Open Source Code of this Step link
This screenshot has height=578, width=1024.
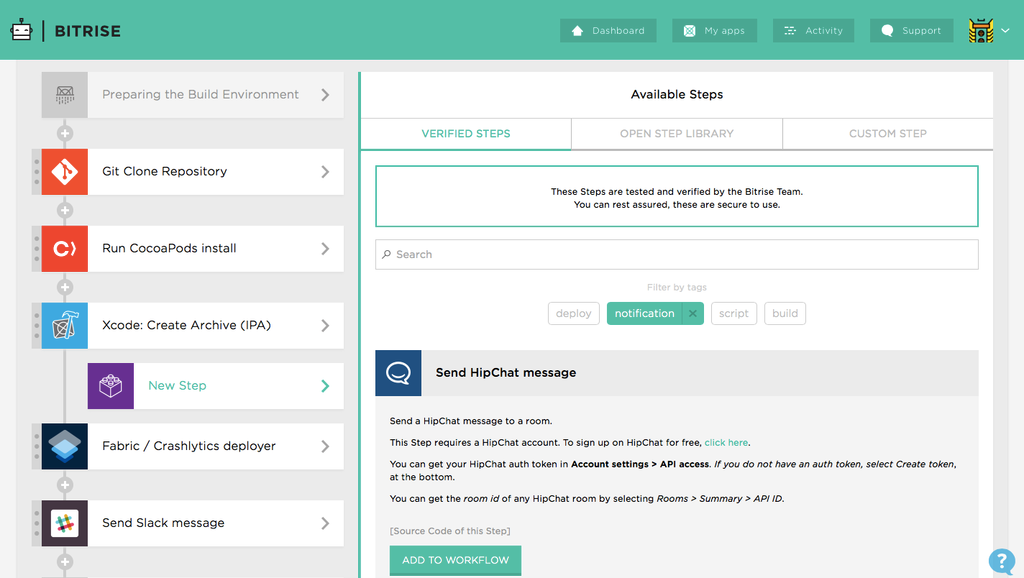(450, 531)
